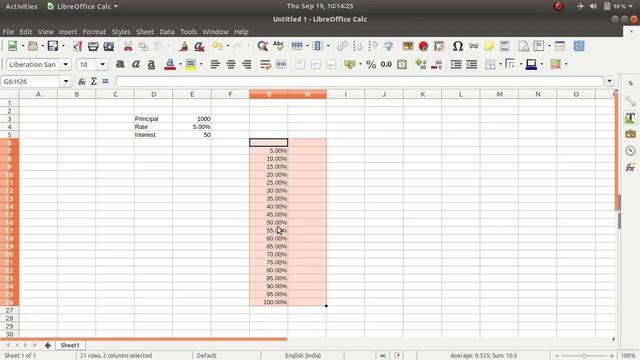This screenshot has height=360, width=640.
Task: Open the Data menu
Action: coord(167,31)
